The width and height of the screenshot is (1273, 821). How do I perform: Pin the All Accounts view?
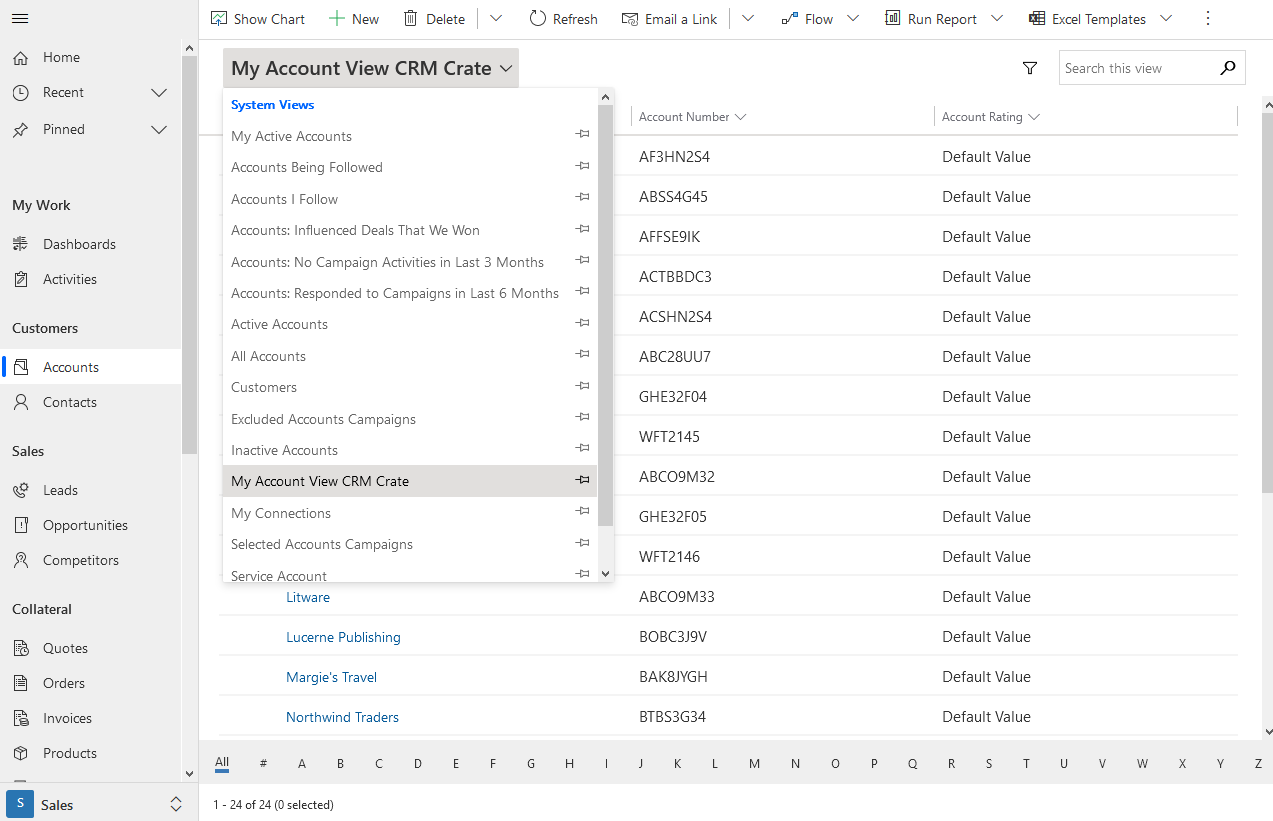[582, 354]
